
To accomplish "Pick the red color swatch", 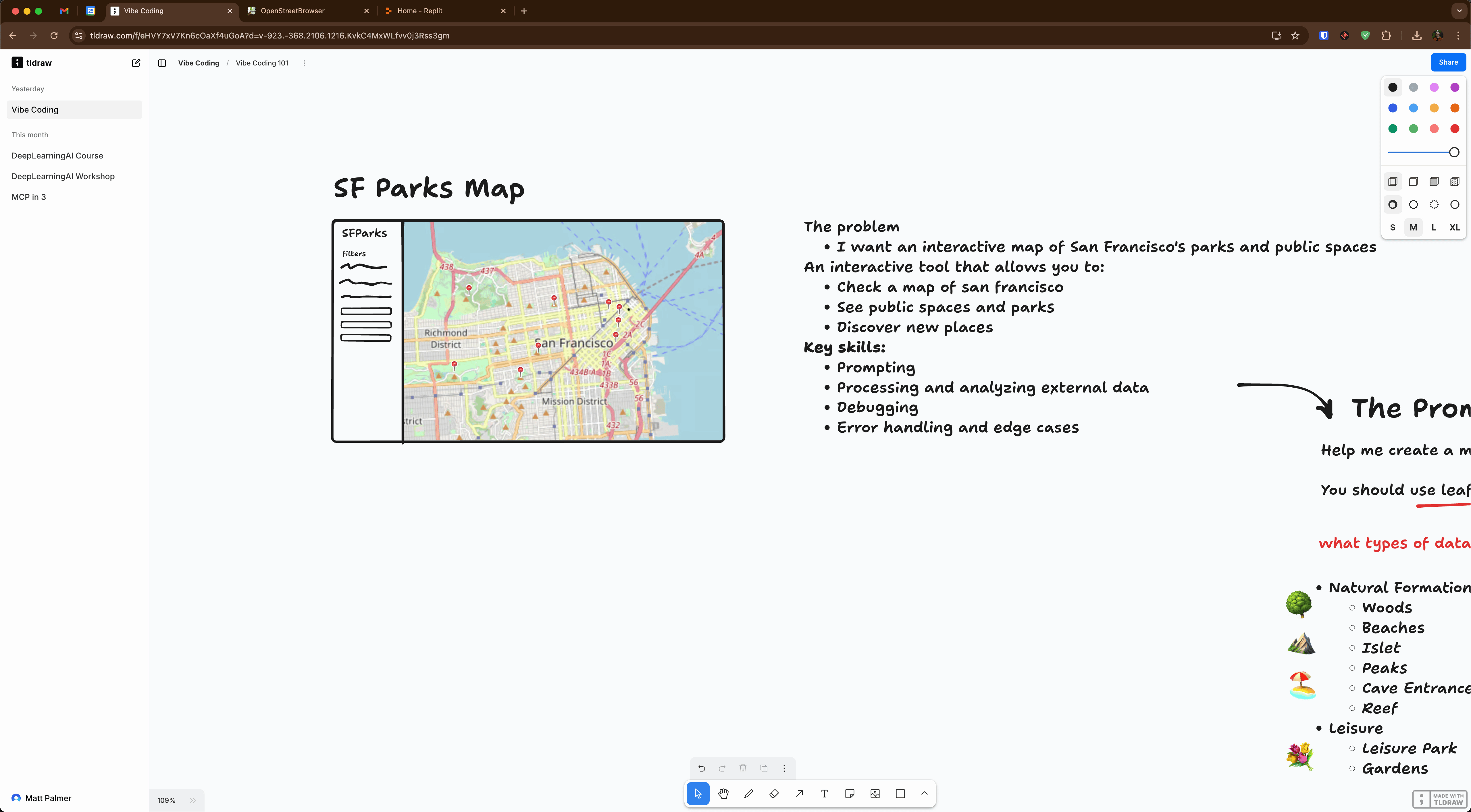I will pyautogui.click(x=1454, y=128).
